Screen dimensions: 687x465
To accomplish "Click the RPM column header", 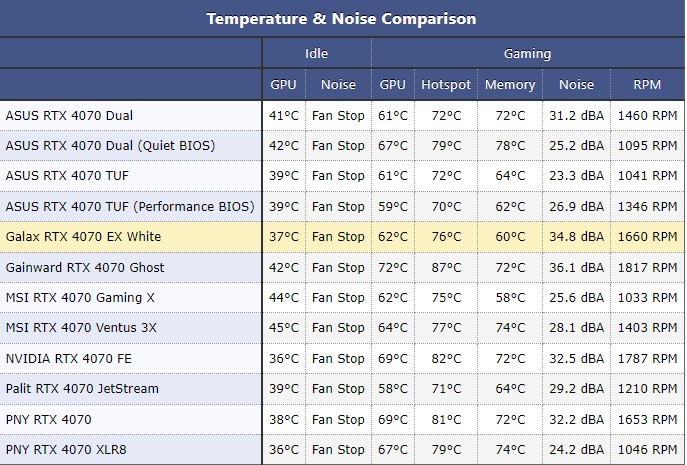I will pos(647,85).
